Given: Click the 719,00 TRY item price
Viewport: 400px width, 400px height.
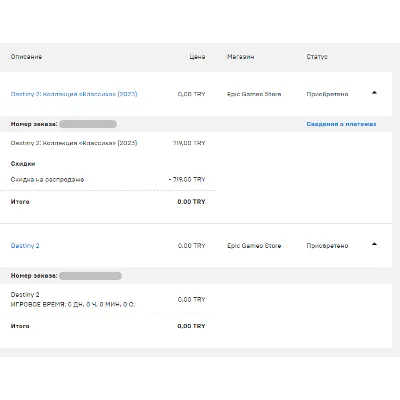Looking at the screenshot, I should (189, 143).
